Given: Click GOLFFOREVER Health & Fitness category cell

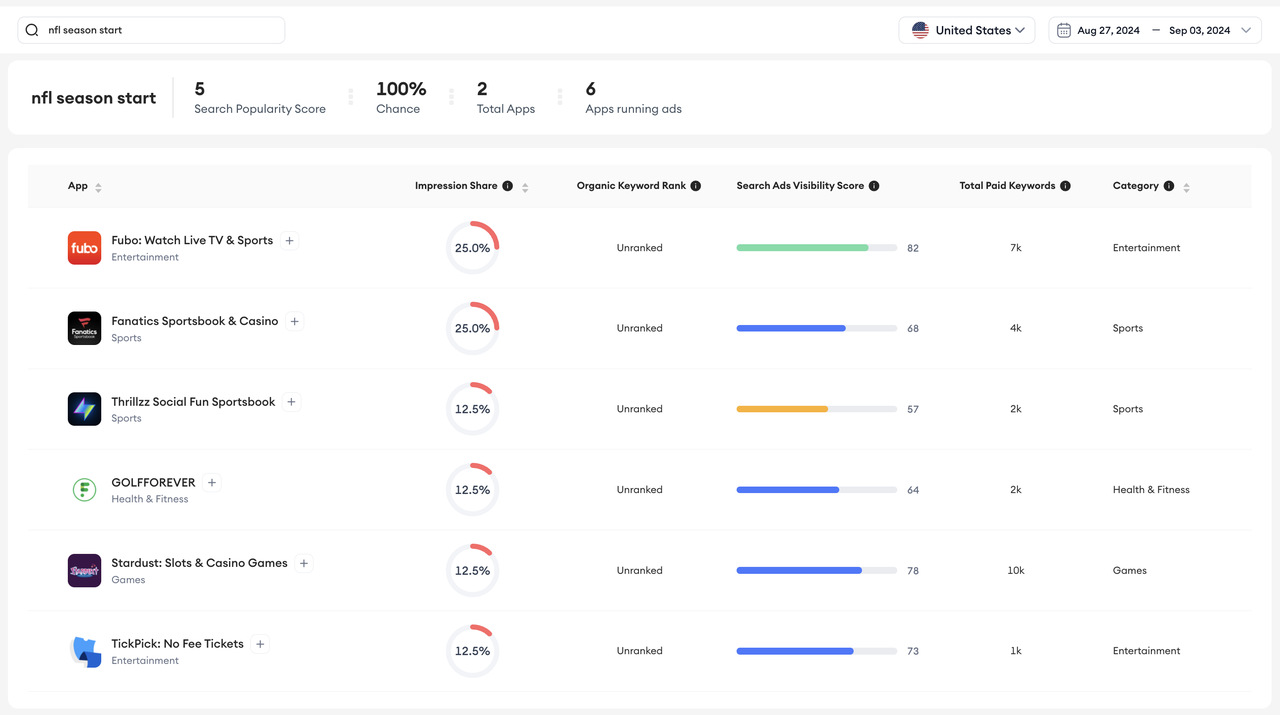Looking at the screenshot, I should (1151, 490).
